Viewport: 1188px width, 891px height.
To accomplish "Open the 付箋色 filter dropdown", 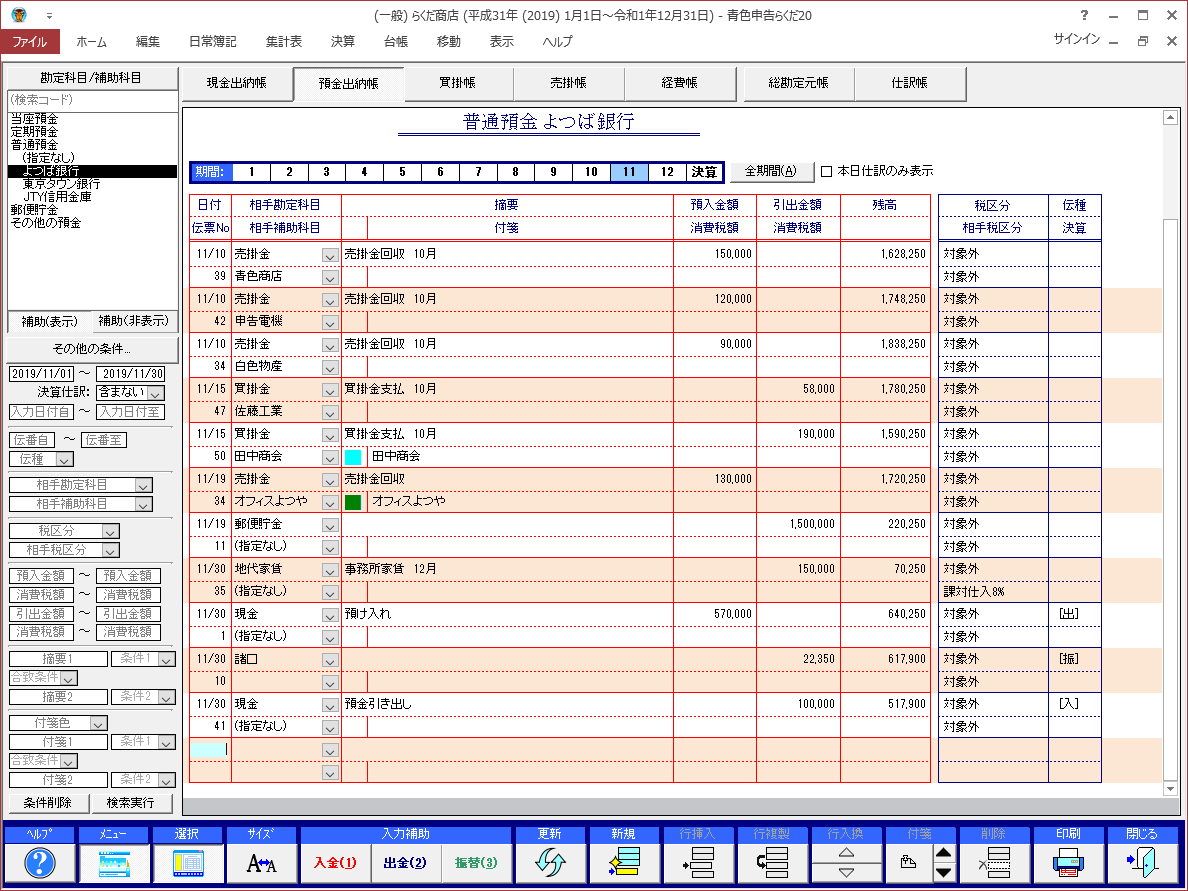I will [98, 724].
